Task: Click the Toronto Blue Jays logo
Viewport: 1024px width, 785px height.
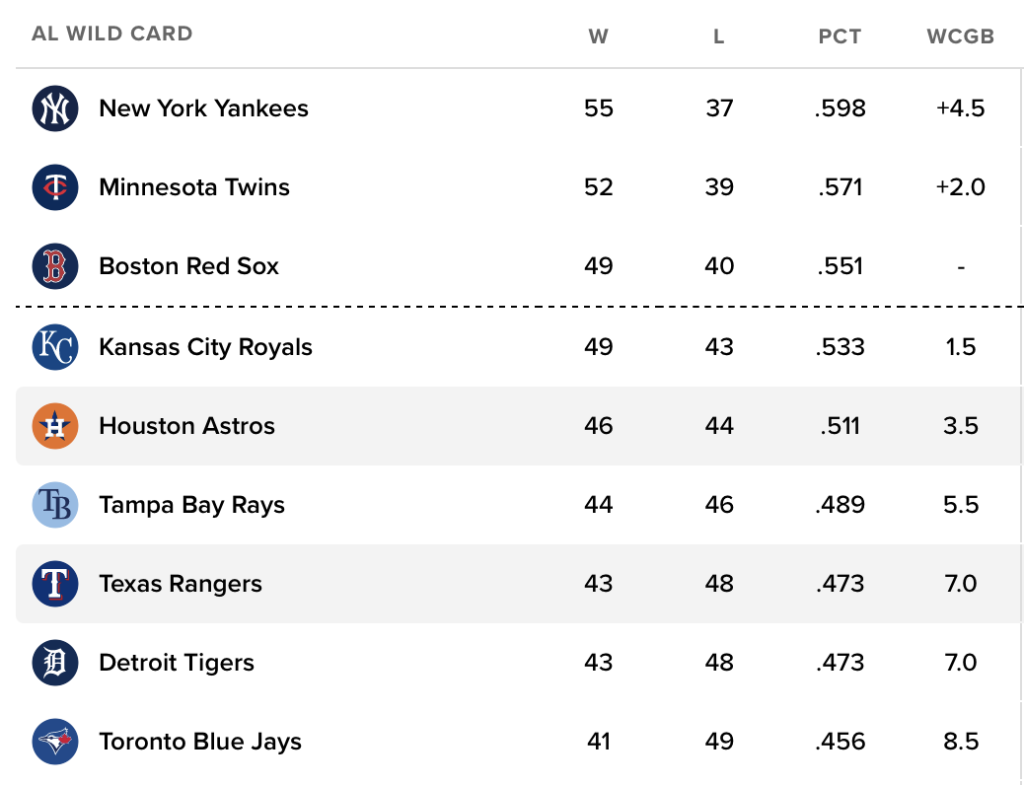Action: pos(55,742)
